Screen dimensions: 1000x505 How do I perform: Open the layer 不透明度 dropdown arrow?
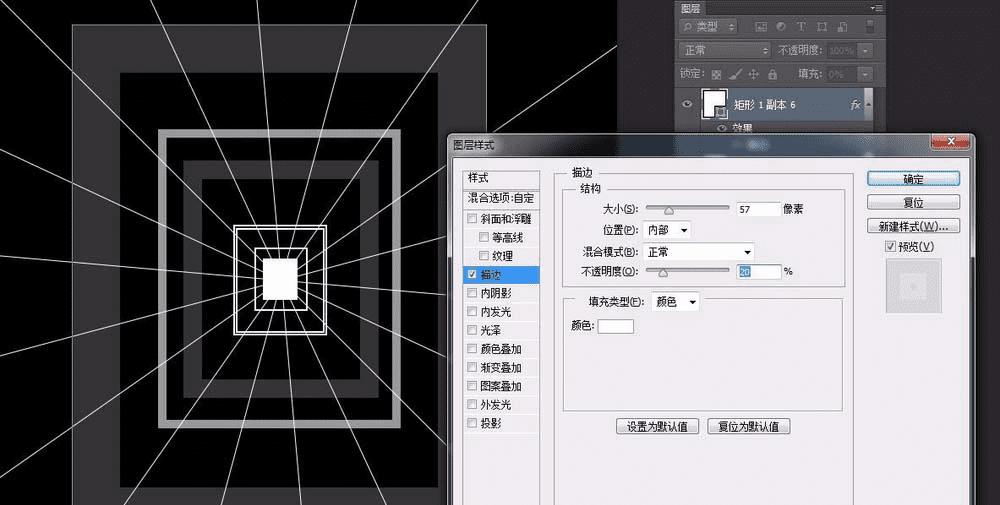[865, 50]
